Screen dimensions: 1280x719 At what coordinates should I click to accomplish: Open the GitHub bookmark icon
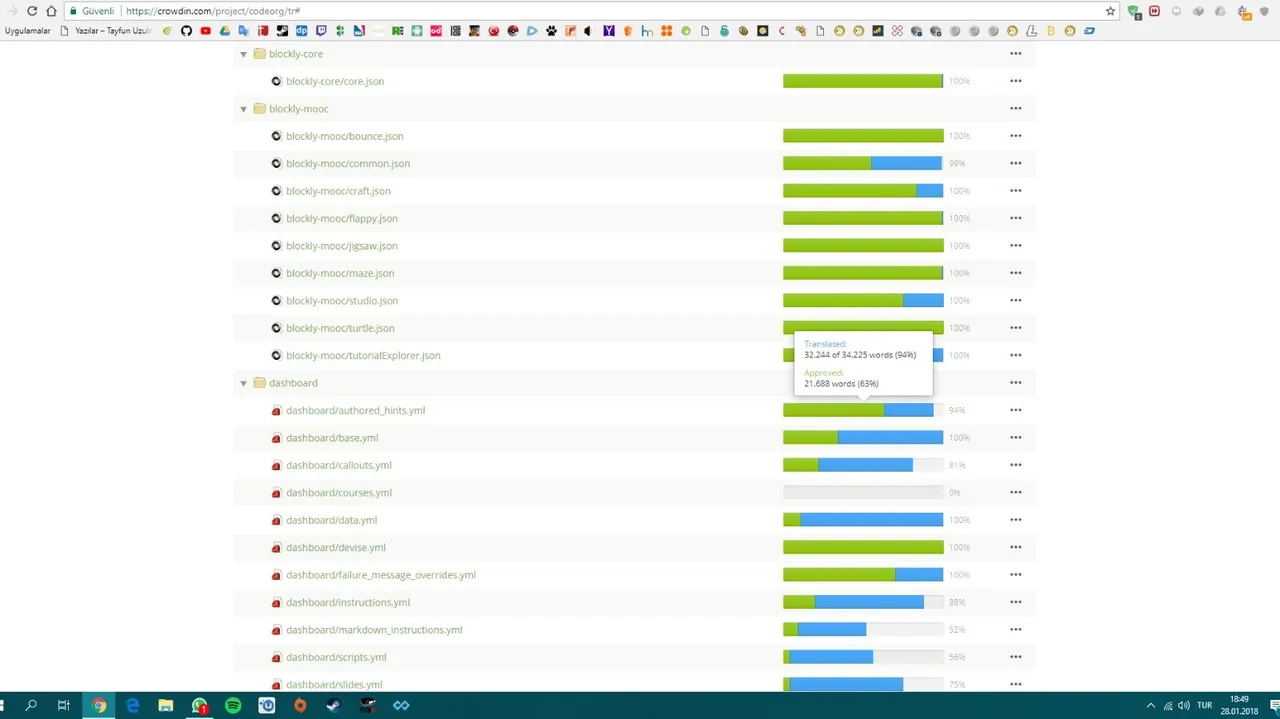coord(185,31)
